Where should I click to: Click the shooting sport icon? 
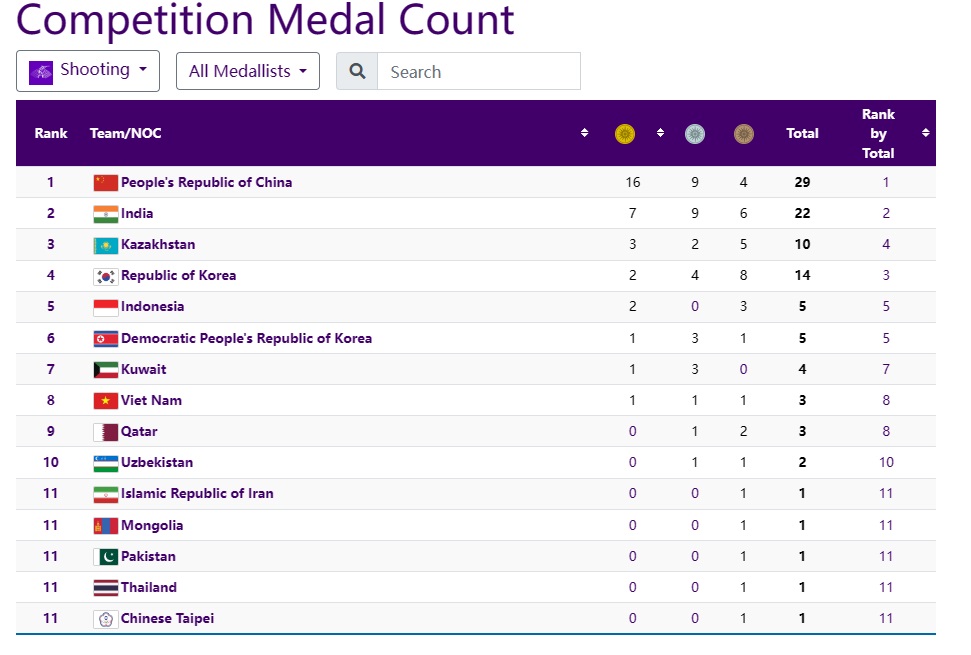tap(41, 71)
